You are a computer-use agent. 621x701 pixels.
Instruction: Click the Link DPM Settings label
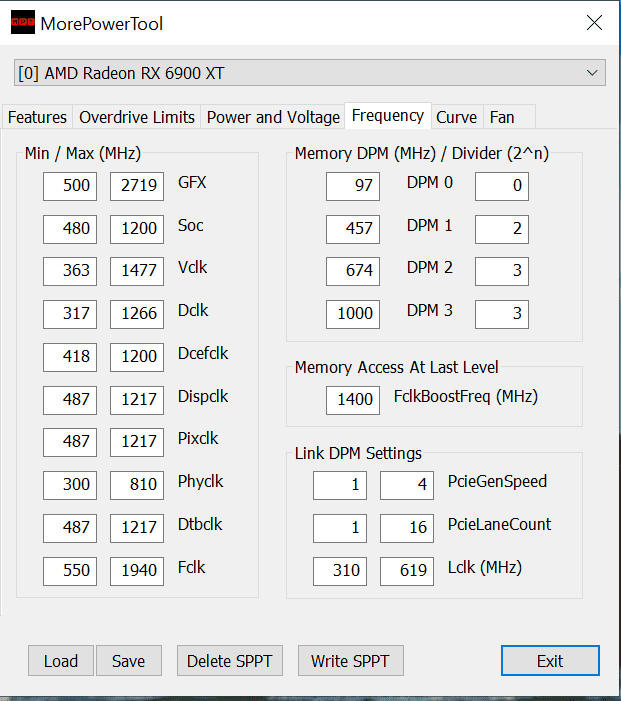(x=358, y=453)
